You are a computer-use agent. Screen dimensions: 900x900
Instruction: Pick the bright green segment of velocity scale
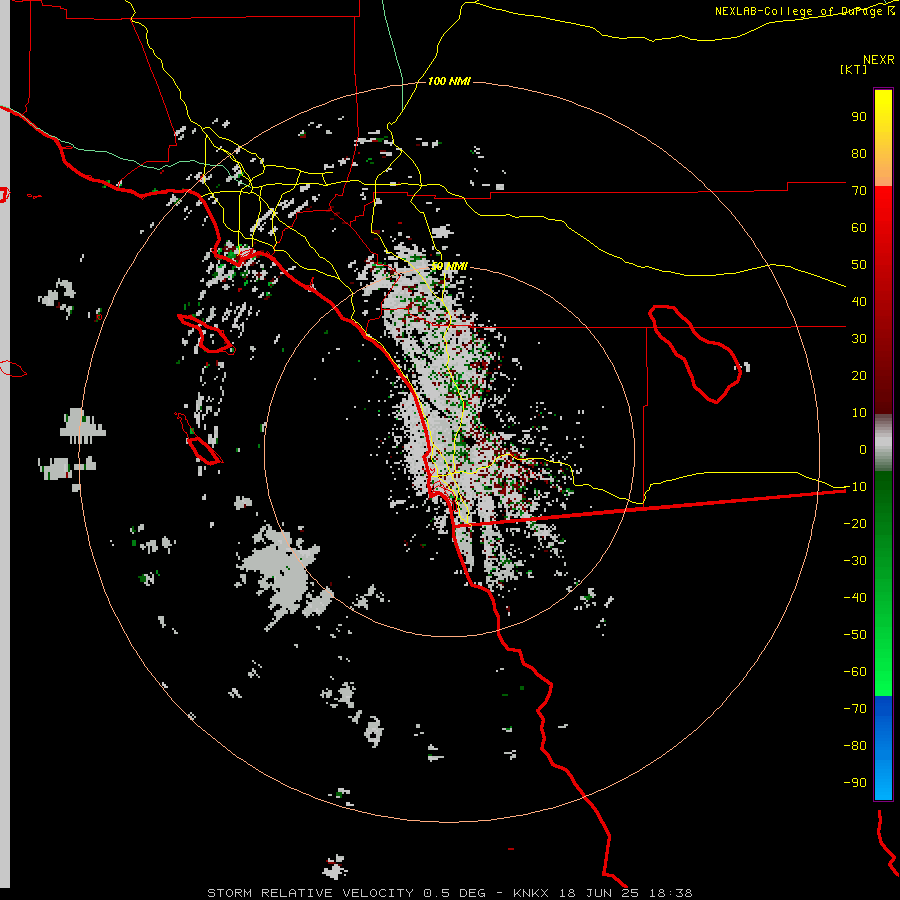click(x=883, y=649)
